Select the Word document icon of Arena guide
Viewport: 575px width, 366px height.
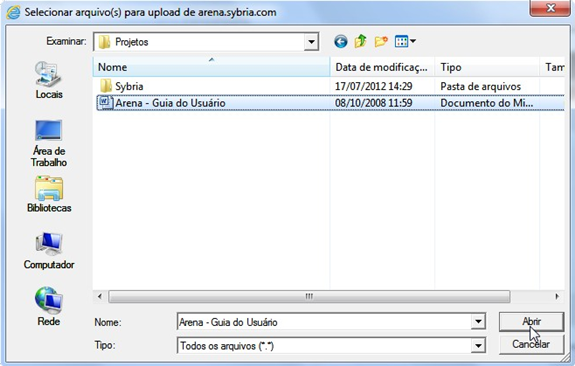(x=106, y=103)
